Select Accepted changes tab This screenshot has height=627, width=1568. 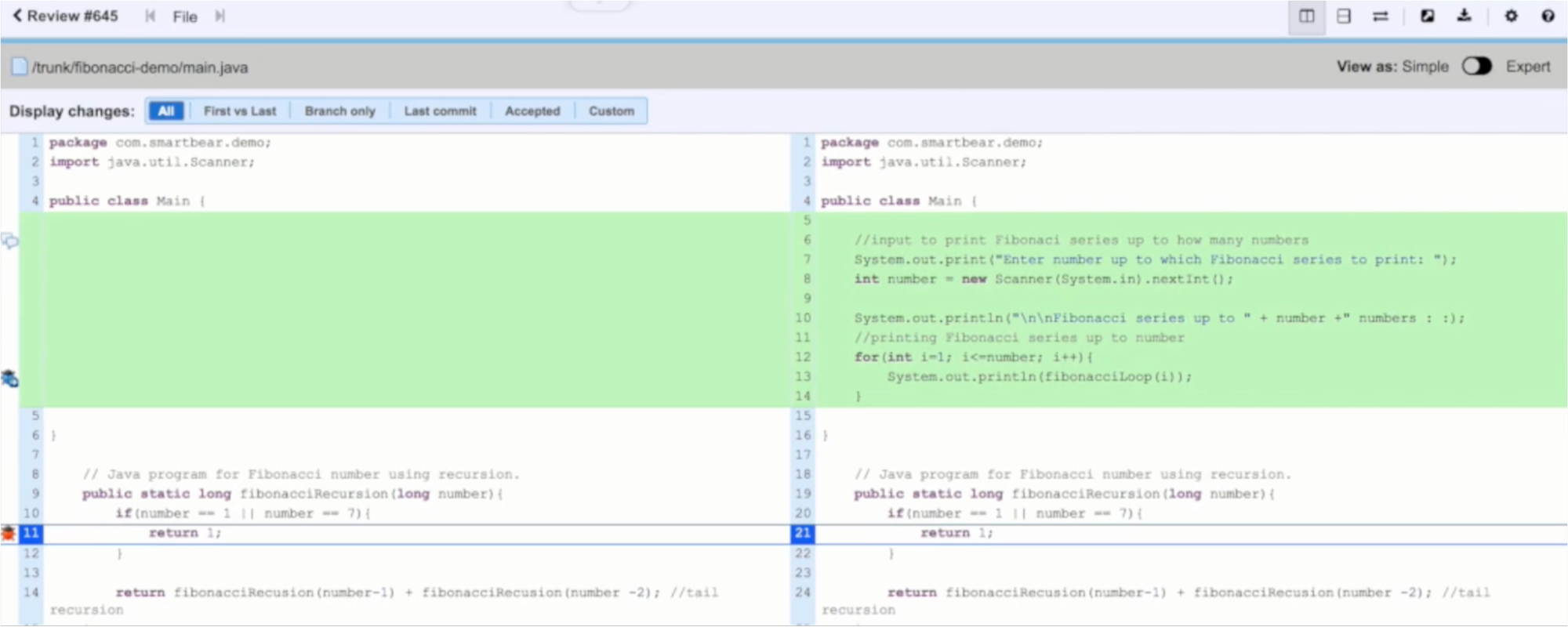(532, 111)
